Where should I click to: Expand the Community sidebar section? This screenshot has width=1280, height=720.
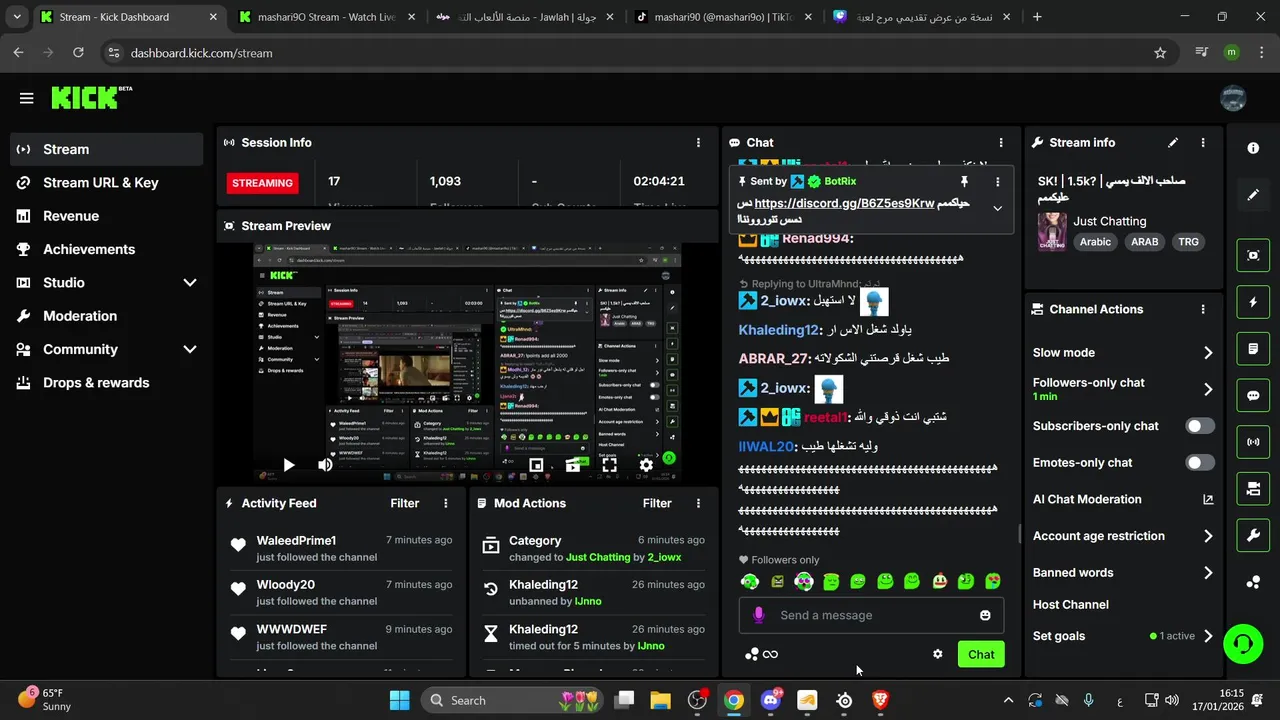(x=190, y=349)
